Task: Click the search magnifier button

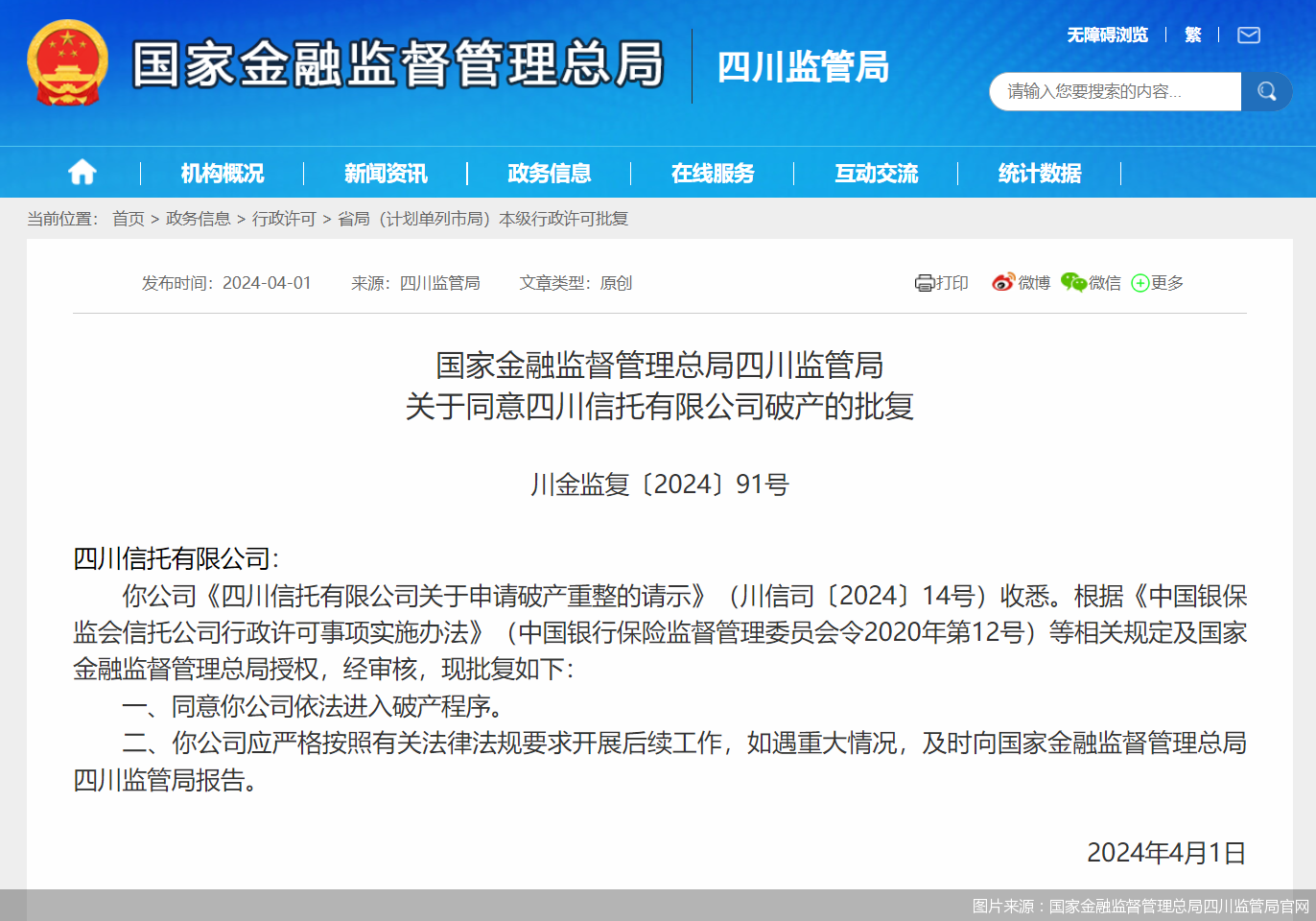Action: point(1266,91)
